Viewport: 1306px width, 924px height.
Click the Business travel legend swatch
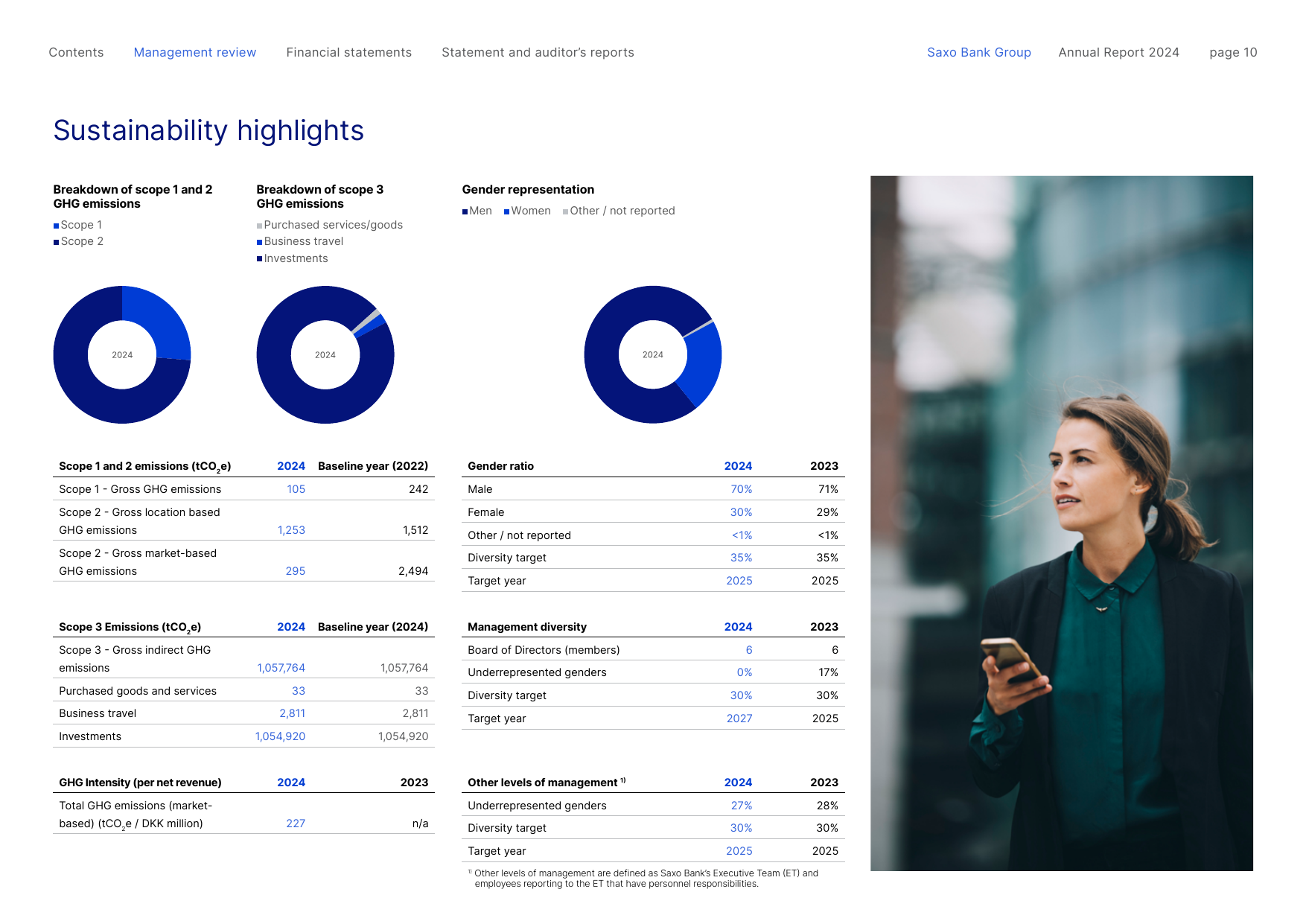click(x=259, y=242)
